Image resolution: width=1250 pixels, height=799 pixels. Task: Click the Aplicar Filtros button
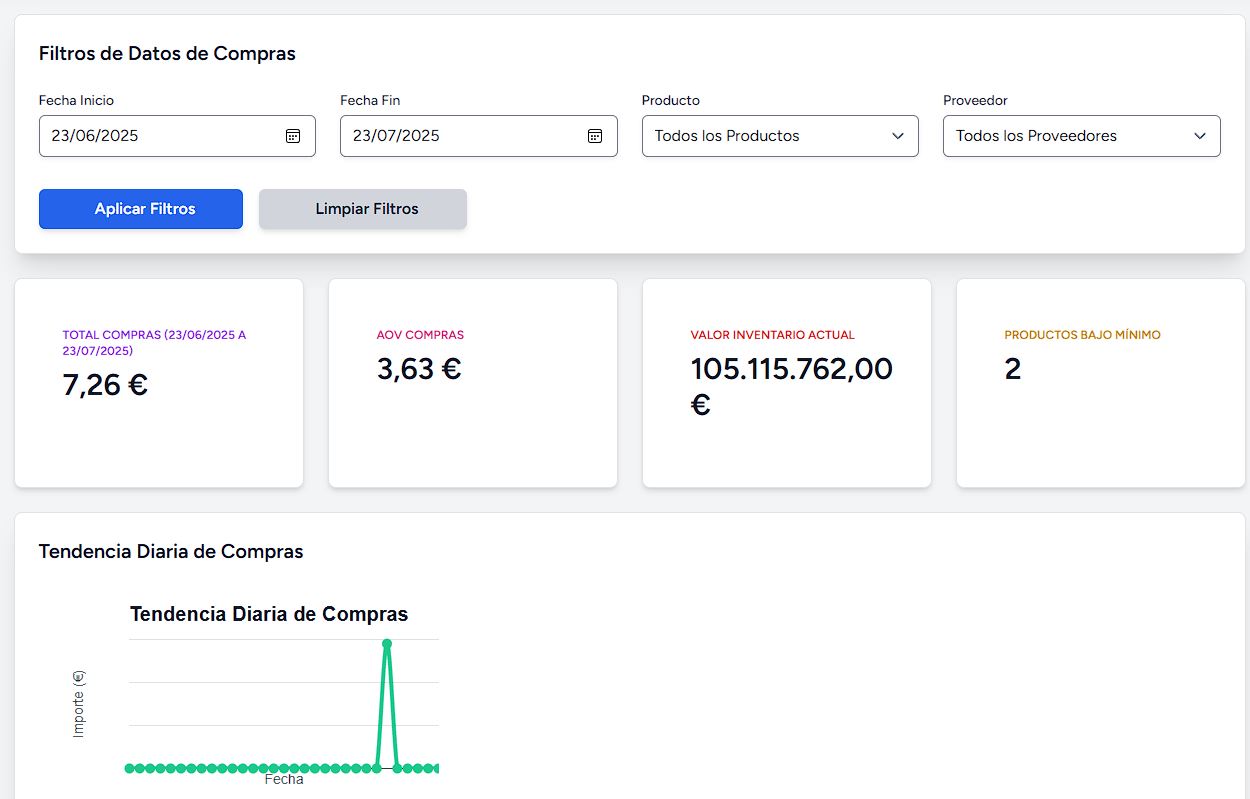(x=141, y=209)
